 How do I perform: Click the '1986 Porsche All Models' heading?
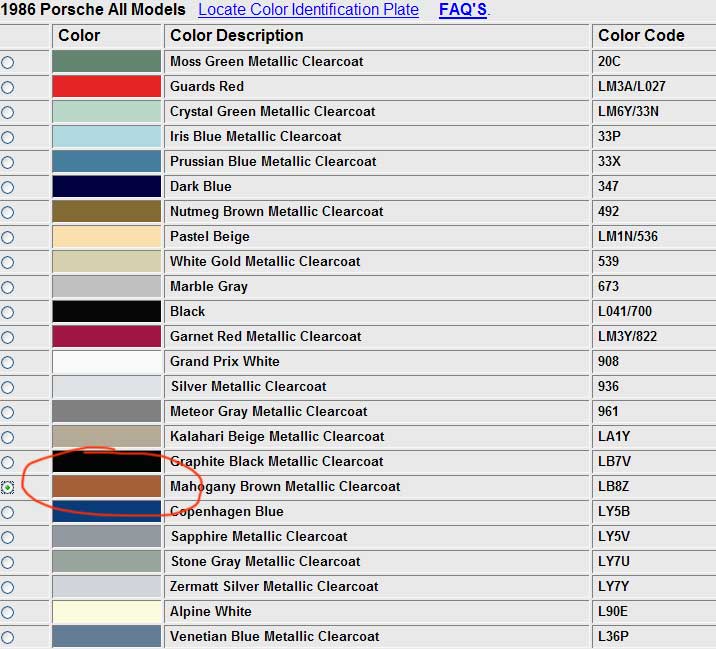click(x=93, y=10)
